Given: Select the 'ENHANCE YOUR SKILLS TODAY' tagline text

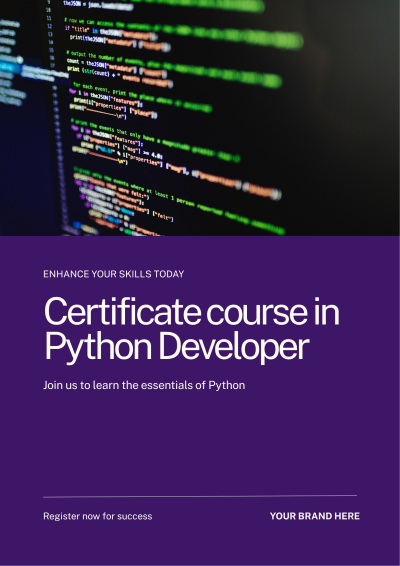Looking at the screenshot, I should (x=113, y=274).
